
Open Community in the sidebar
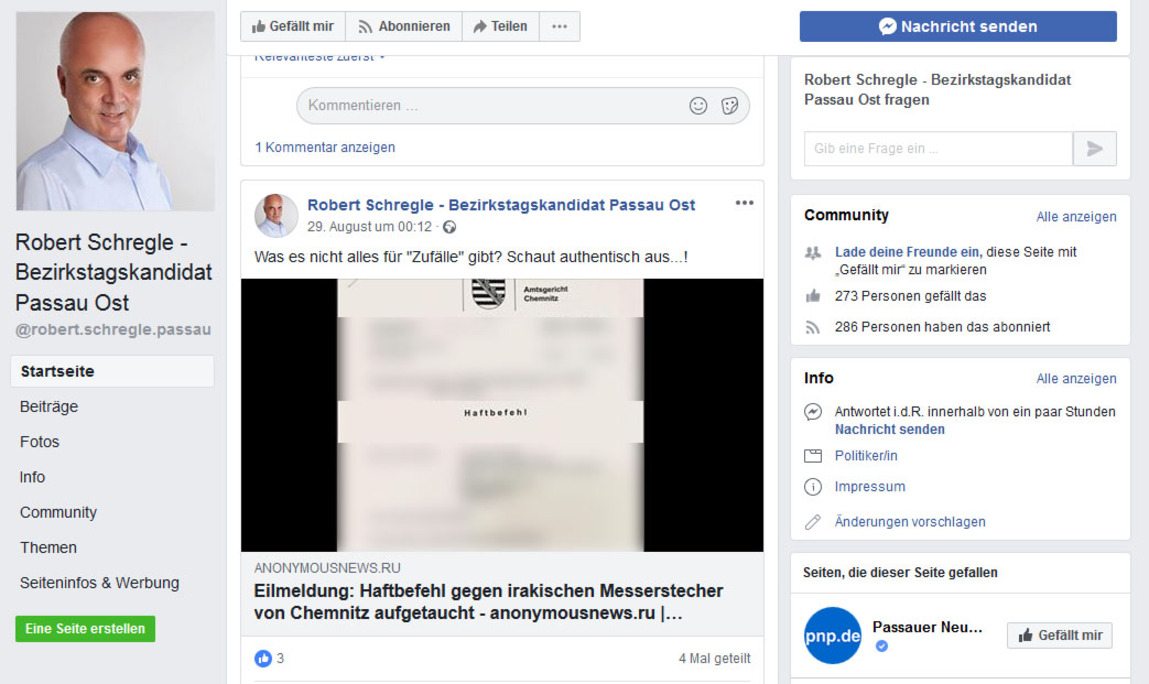coord(58,512)
